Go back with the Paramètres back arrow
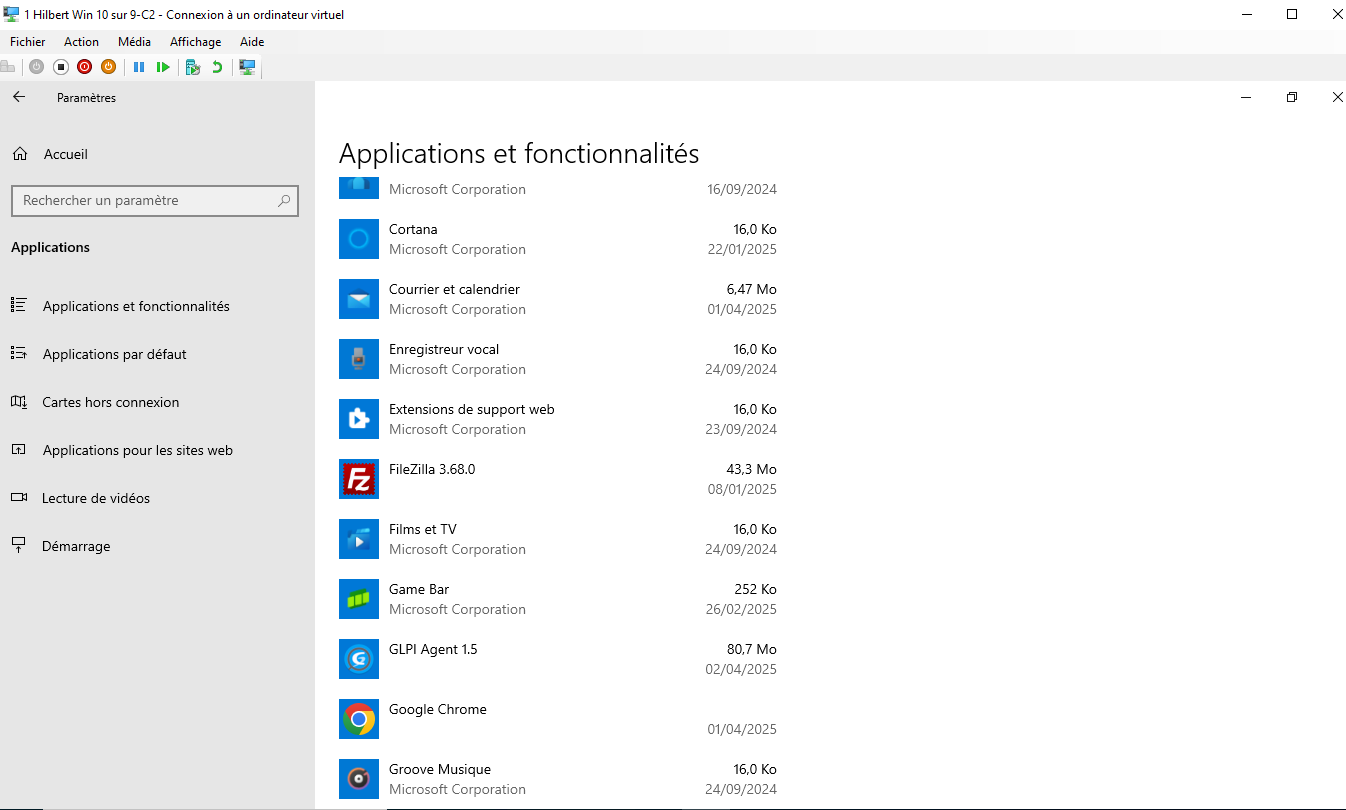 [19, 97]
